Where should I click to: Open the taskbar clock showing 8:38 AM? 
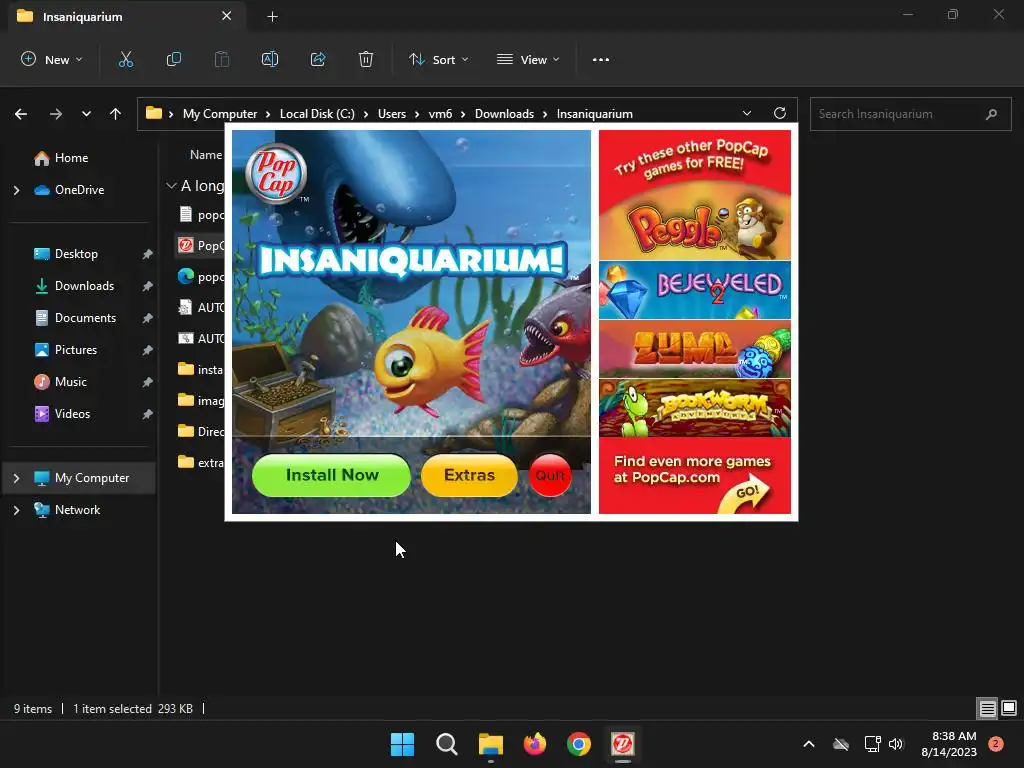click(949, 744)
